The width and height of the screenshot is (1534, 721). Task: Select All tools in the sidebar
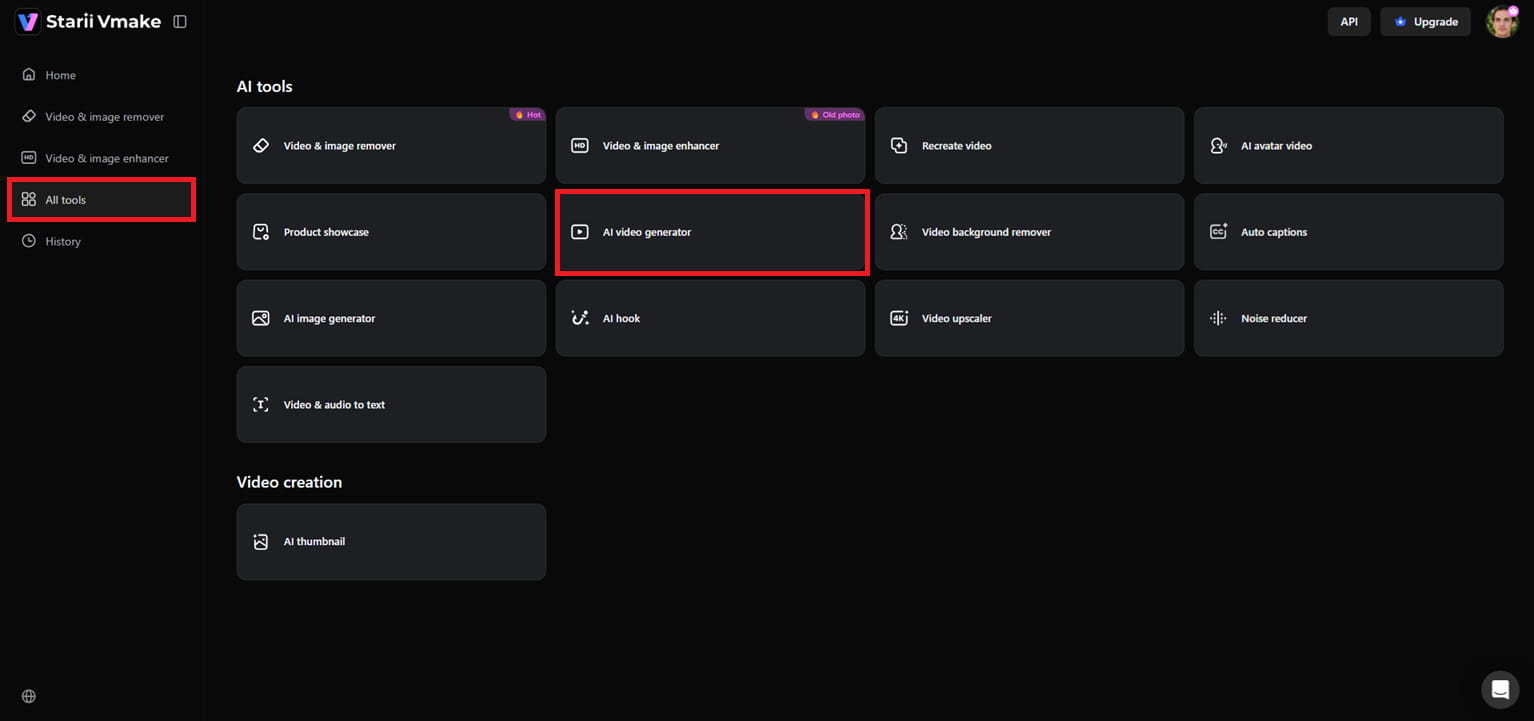(101, 200)
